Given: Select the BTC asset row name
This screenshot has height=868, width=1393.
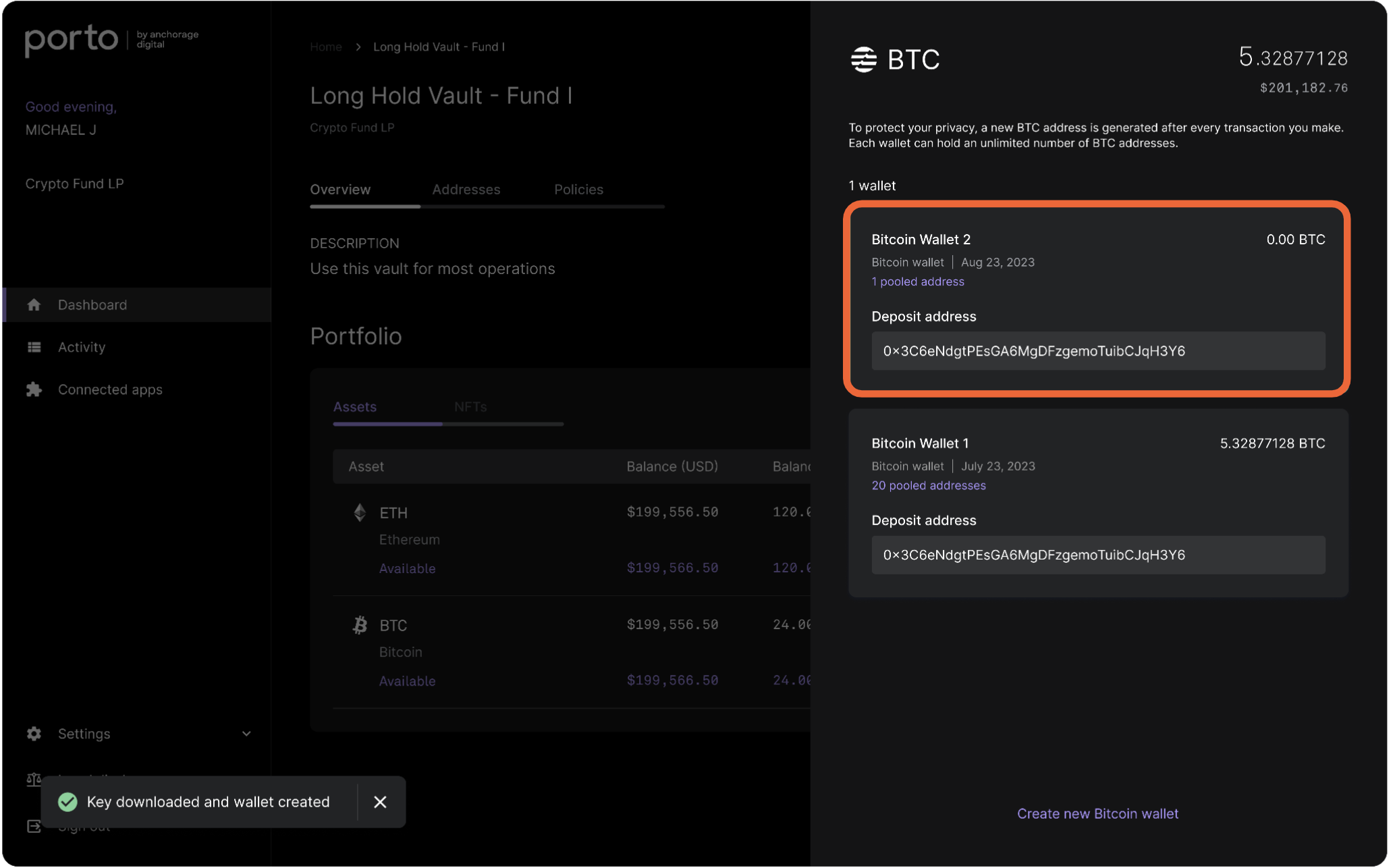Looking at the screenshot, I should tap(393, 626).
